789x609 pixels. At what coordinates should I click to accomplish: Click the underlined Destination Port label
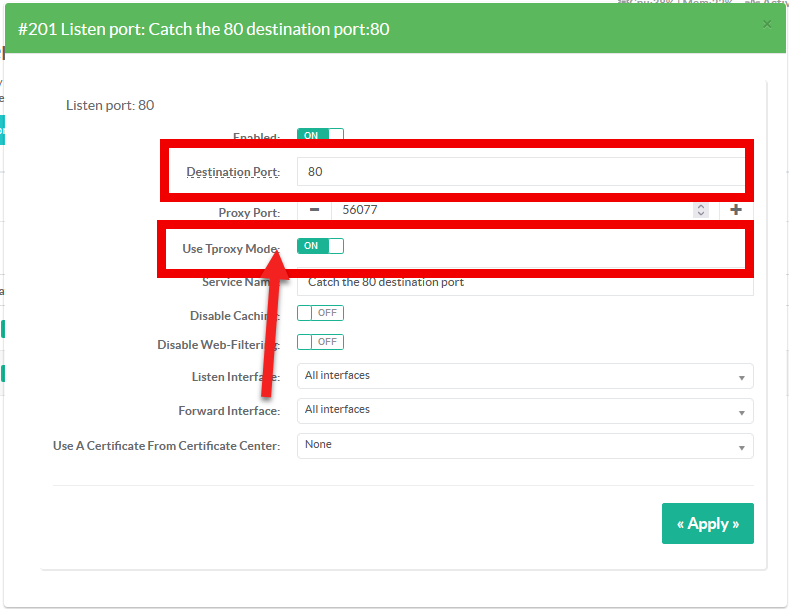tap(232, 172)
